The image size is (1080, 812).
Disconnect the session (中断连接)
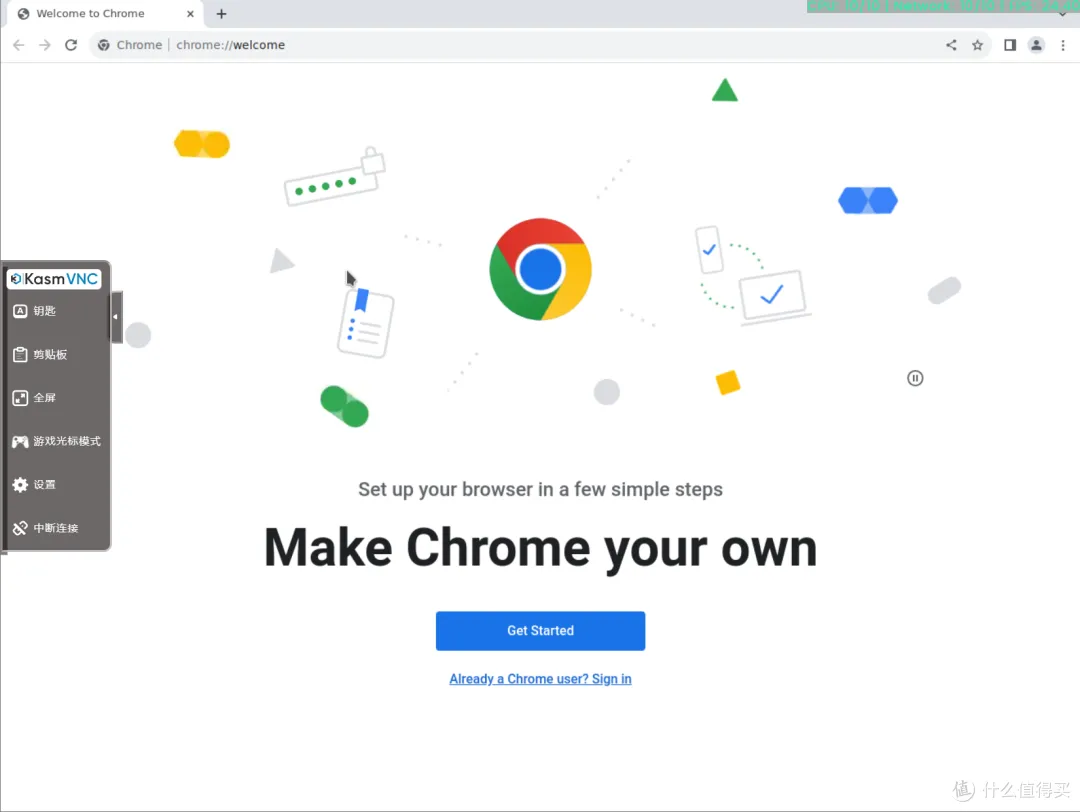[56, 528]
